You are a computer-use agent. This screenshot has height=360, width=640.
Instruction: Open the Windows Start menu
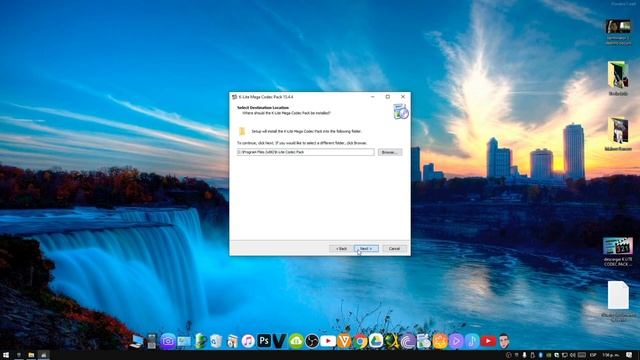pos(6,355)
